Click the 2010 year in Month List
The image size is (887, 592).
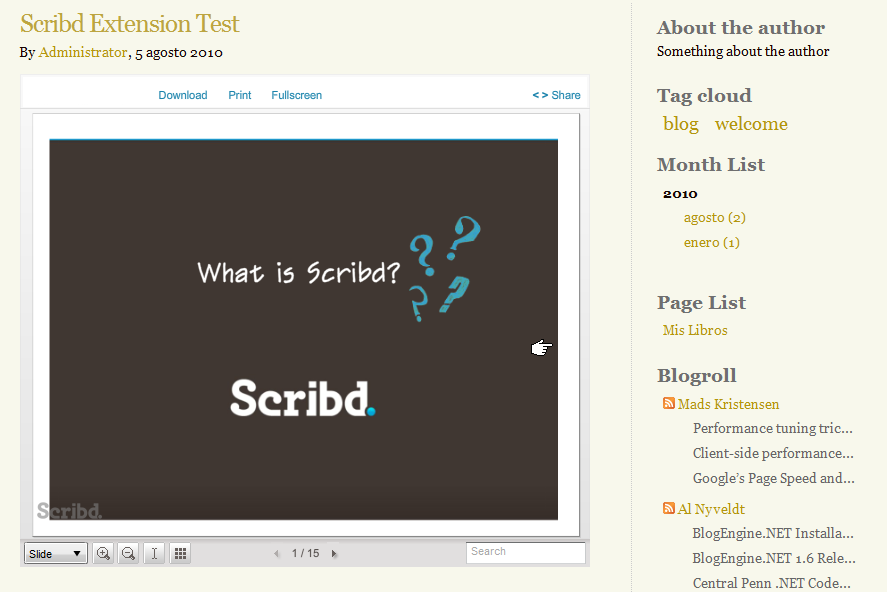click(680, 194)
